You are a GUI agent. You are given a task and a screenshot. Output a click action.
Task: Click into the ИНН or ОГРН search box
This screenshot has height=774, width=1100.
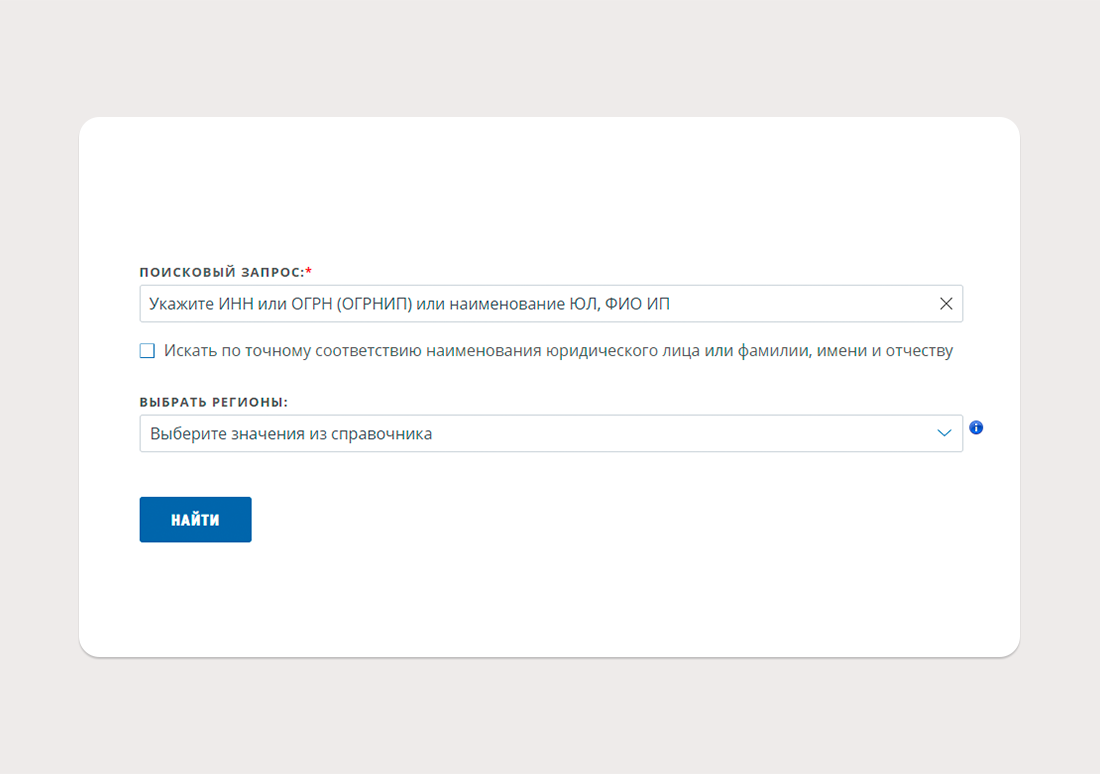[x=551, y=303]
